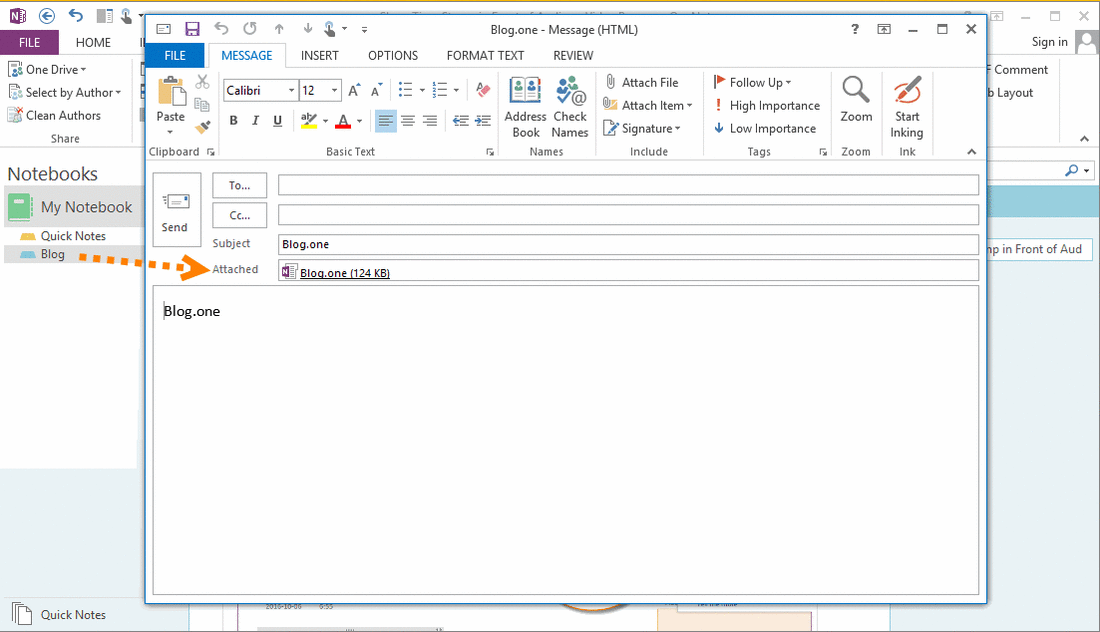Decrease indent of the paragraph

click(461, 121)
